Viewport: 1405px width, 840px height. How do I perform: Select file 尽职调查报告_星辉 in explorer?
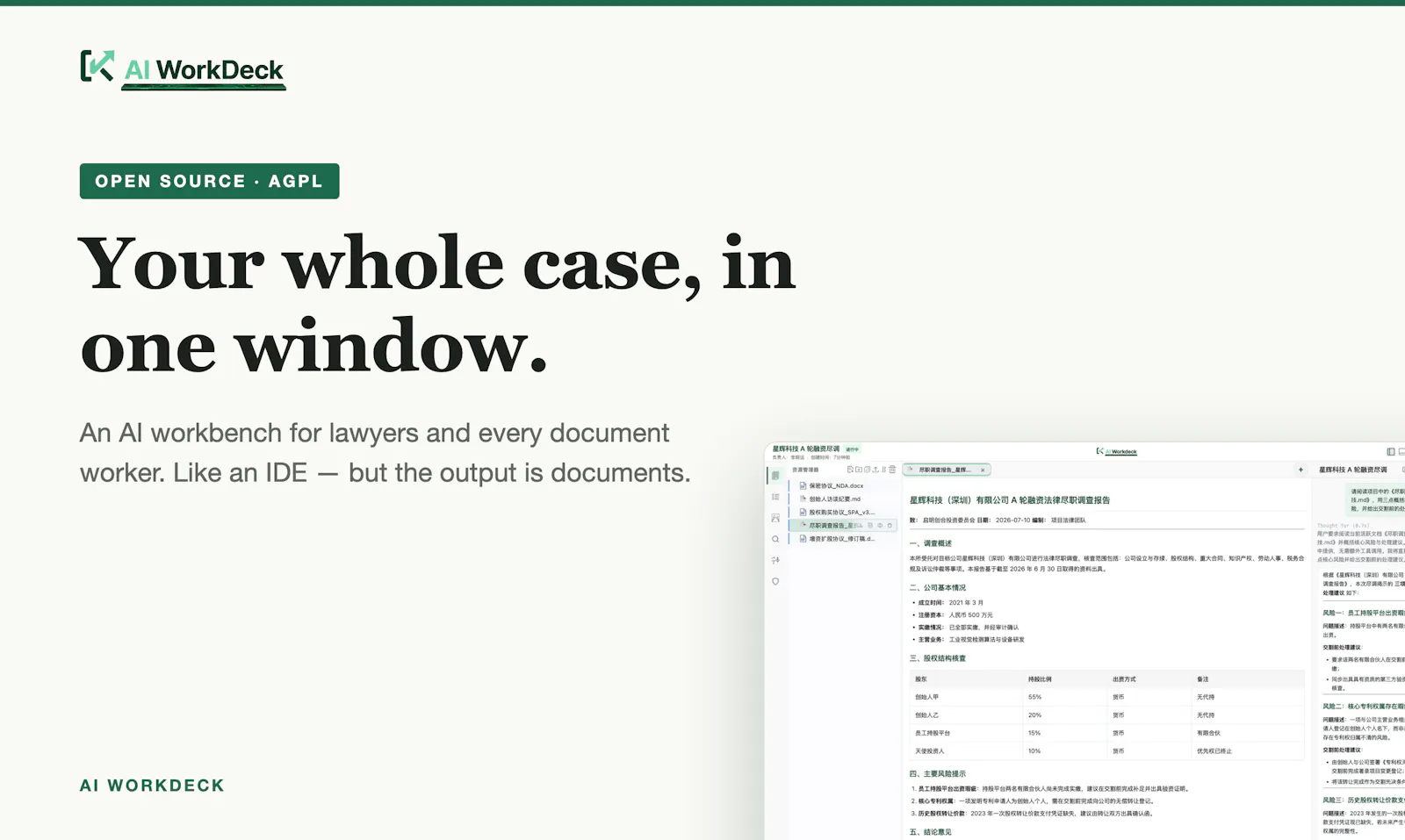click(x=843, y=526)
